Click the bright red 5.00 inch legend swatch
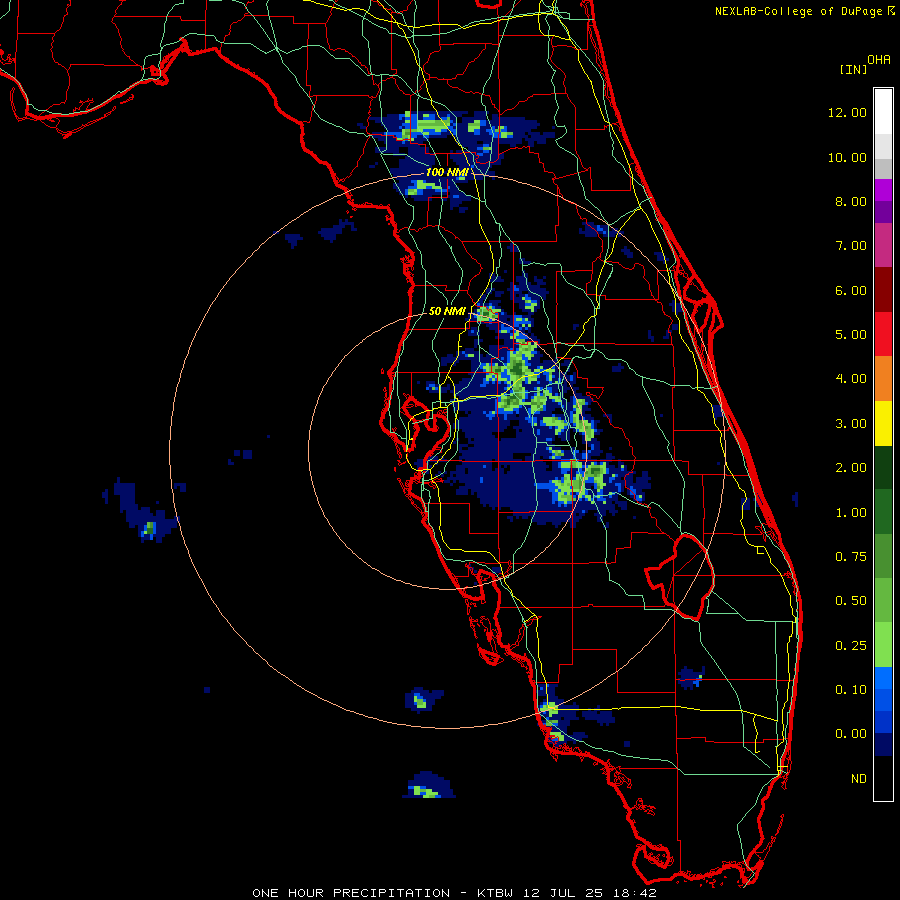Viewport: 900px width, 900px height. pos(883,334)
